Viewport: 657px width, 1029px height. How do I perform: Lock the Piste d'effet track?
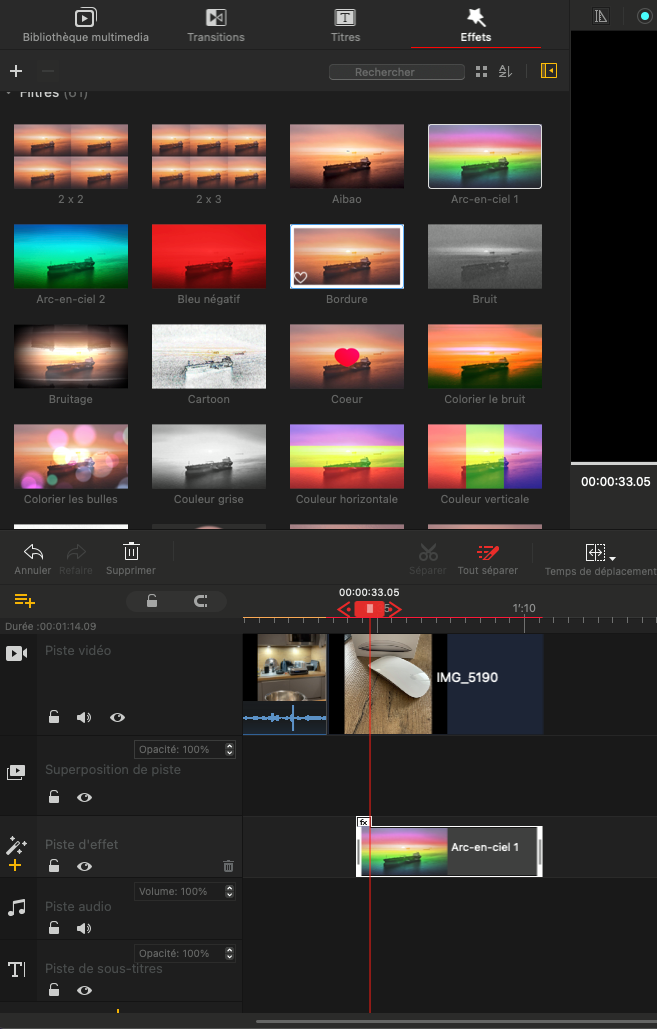[x=54, y=866]
